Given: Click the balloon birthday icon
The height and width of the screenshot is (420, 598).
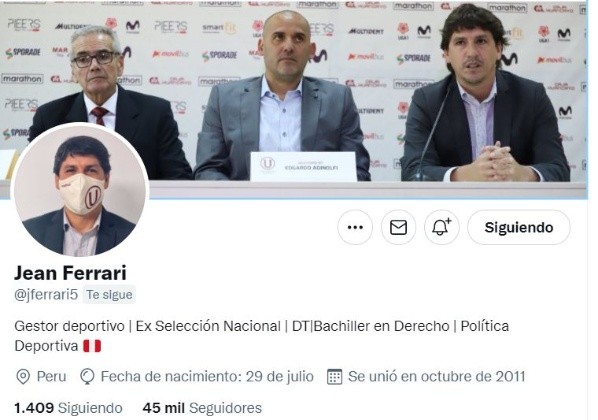Looking at the screenshot, I should 87,377.
